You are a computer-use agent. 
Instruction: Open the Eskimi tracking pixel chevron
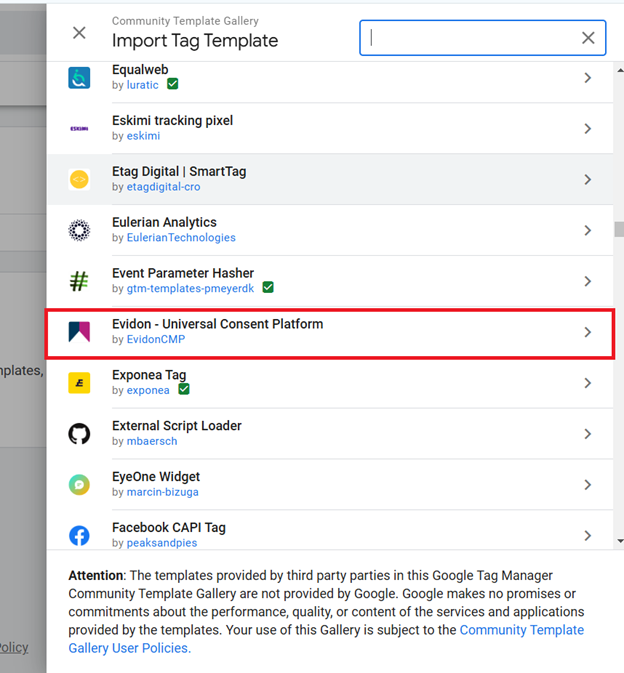coord(588,128)
